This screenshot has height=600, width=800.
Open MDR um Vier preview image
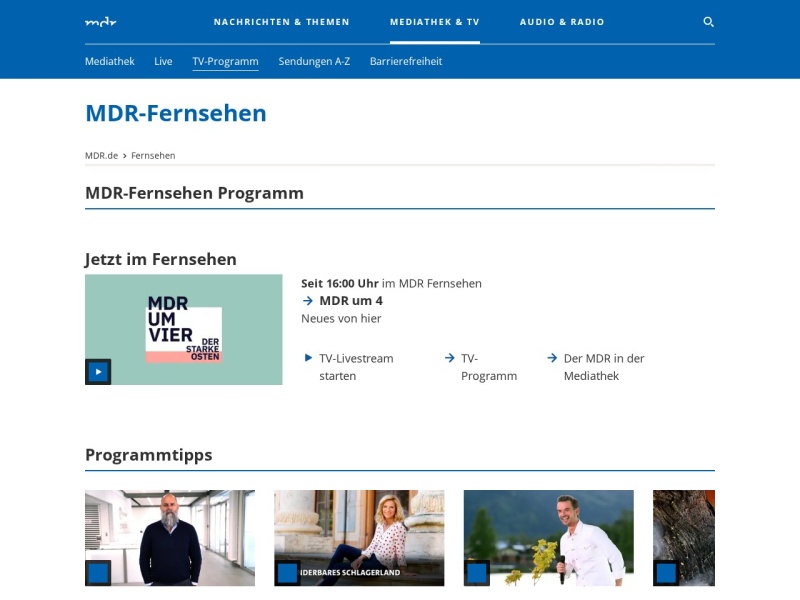pyautogui.click(x=184, y=330)
